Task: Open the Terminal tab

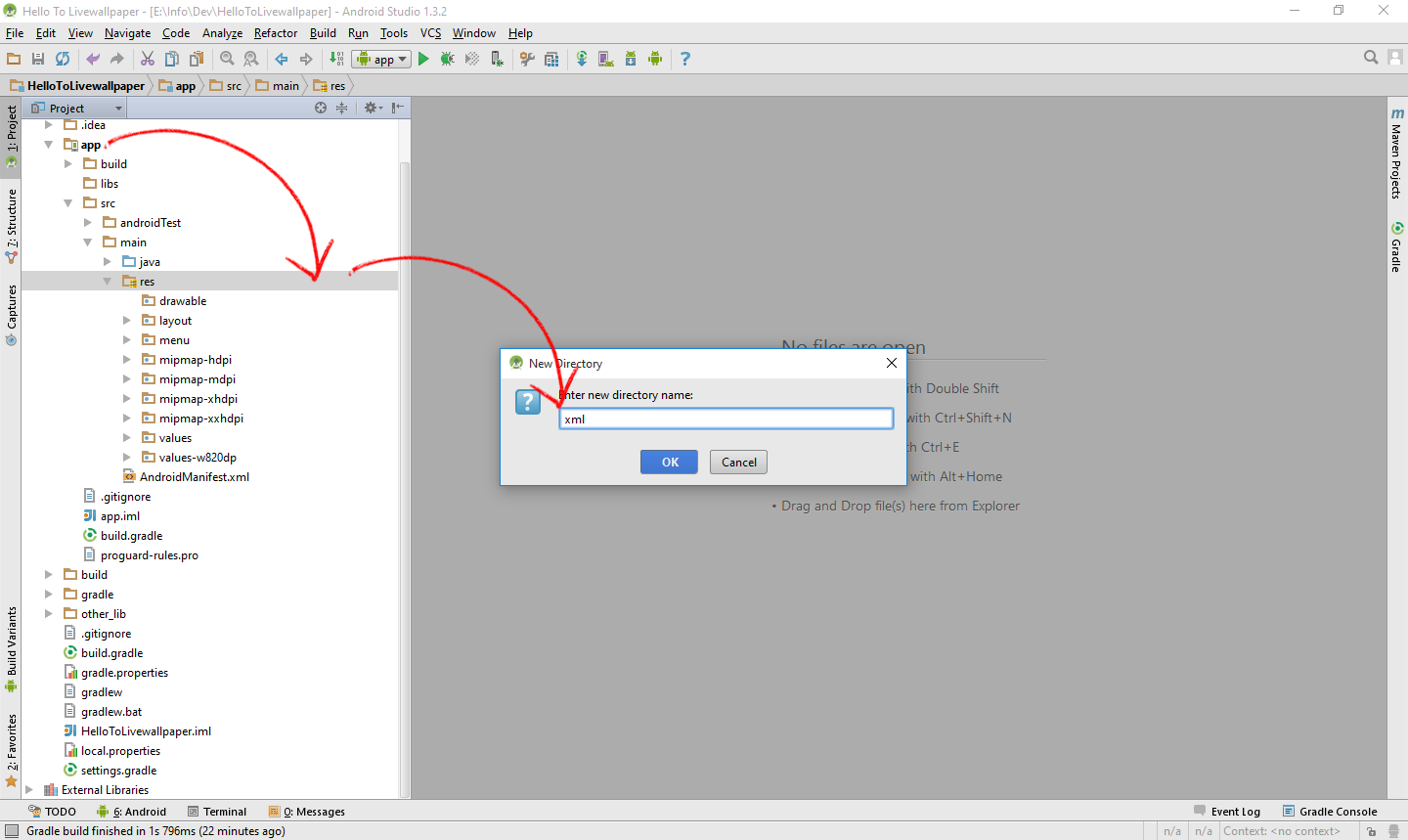Action: point(217,812)
